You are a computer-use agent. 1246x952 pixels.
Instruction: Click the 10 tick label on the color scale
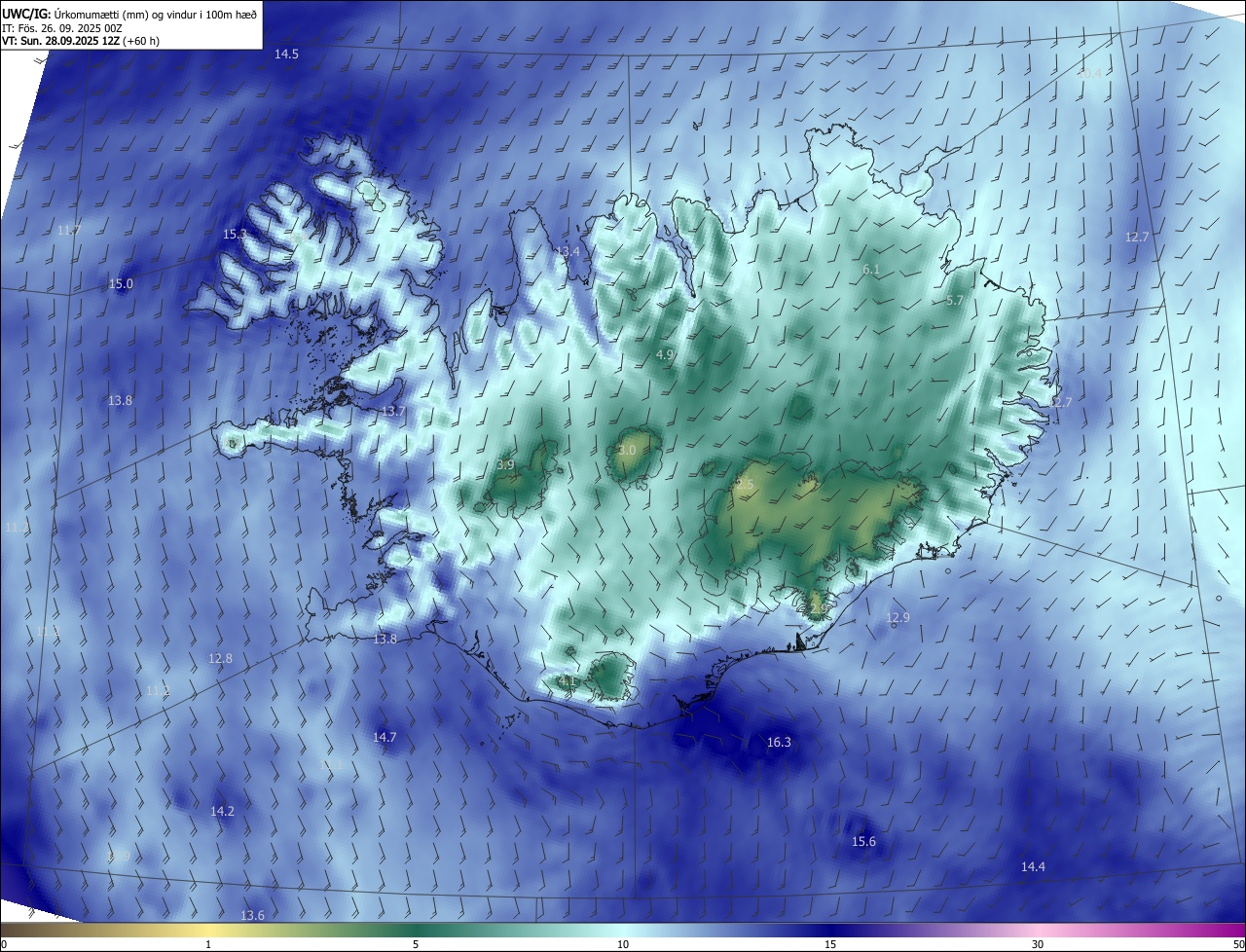click(x=623, y=944)
